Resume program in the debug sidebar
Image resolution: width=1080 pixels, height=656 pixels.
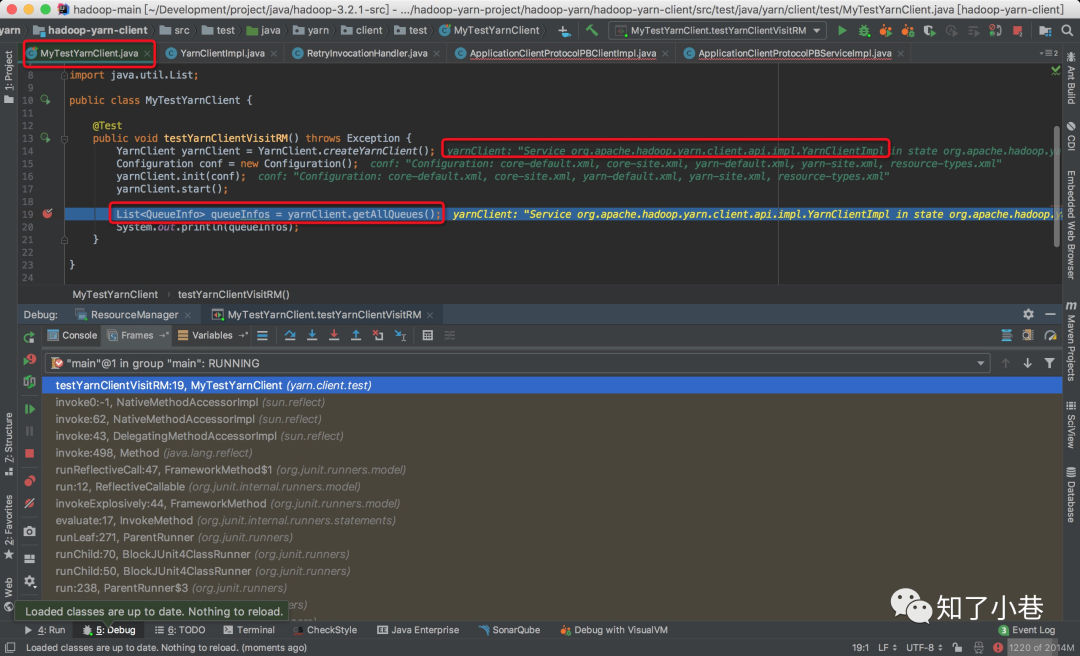[x=29, y=409]
